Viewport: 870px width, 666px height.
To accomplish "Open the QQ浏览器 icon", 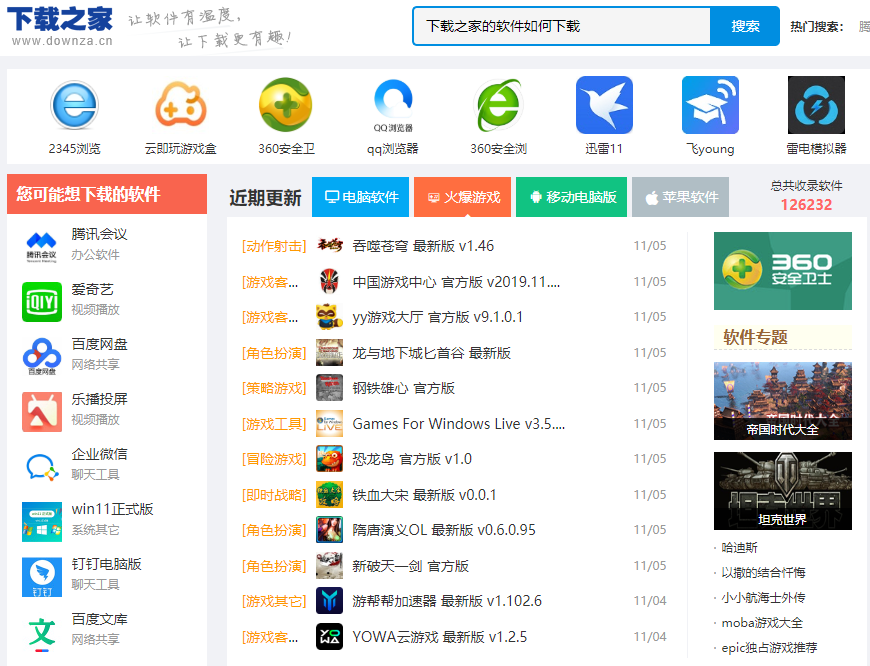I will pyautogui.click(x=392, y=105).
